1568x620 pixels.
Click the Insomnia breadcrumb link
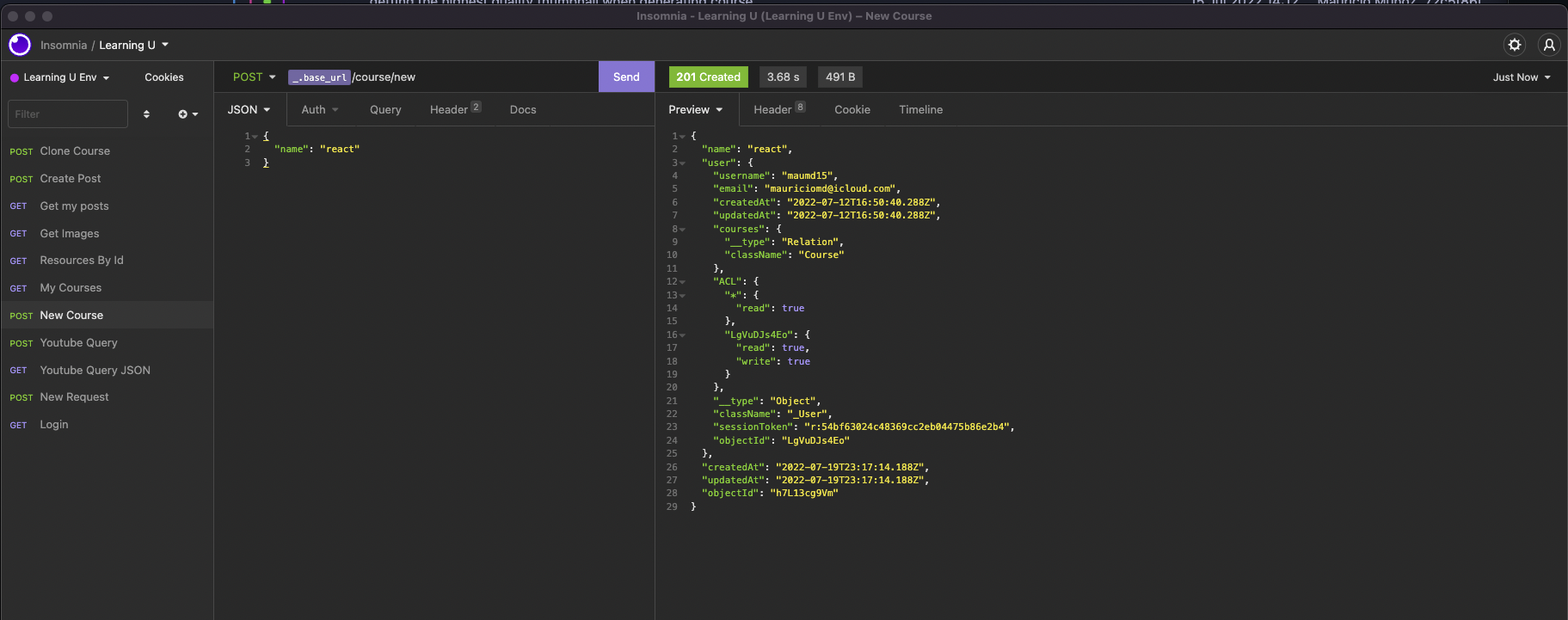click(64, 45)
